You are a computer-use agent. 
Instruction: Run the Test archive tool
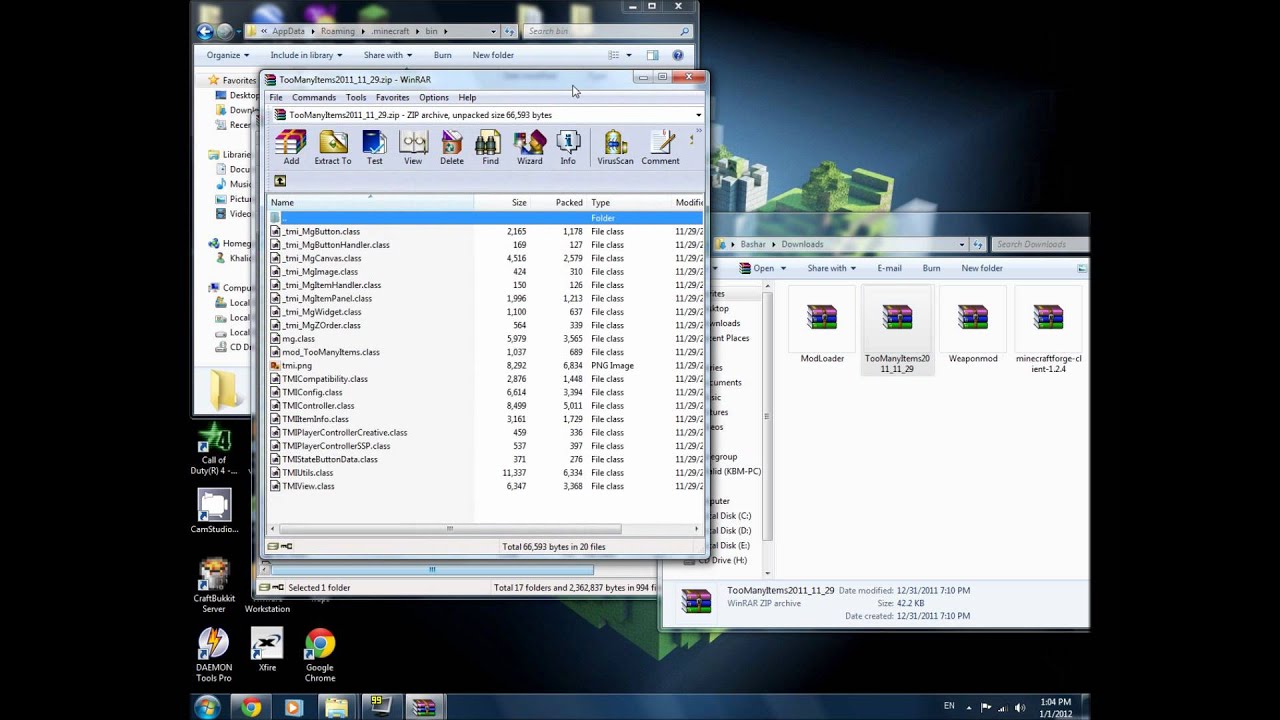pos(374,148)
